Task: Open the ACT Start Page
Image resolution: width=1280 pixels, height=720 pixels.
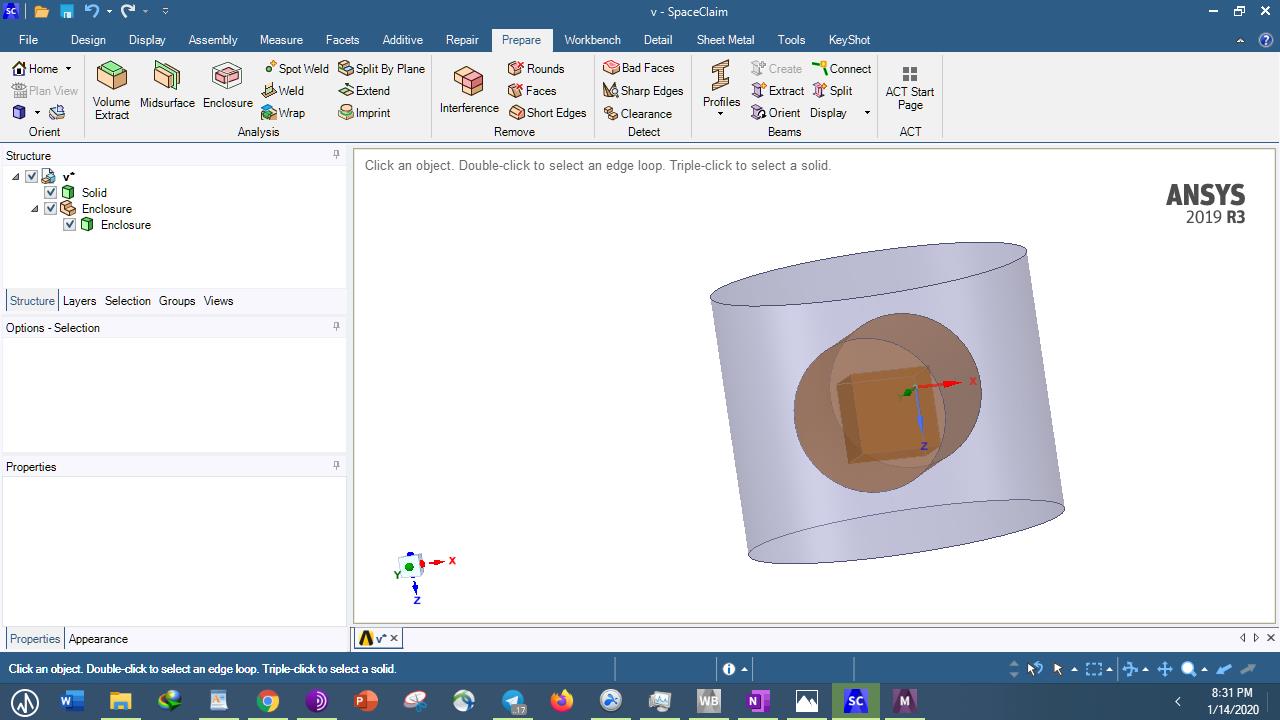Action: (x=910, y=88)
